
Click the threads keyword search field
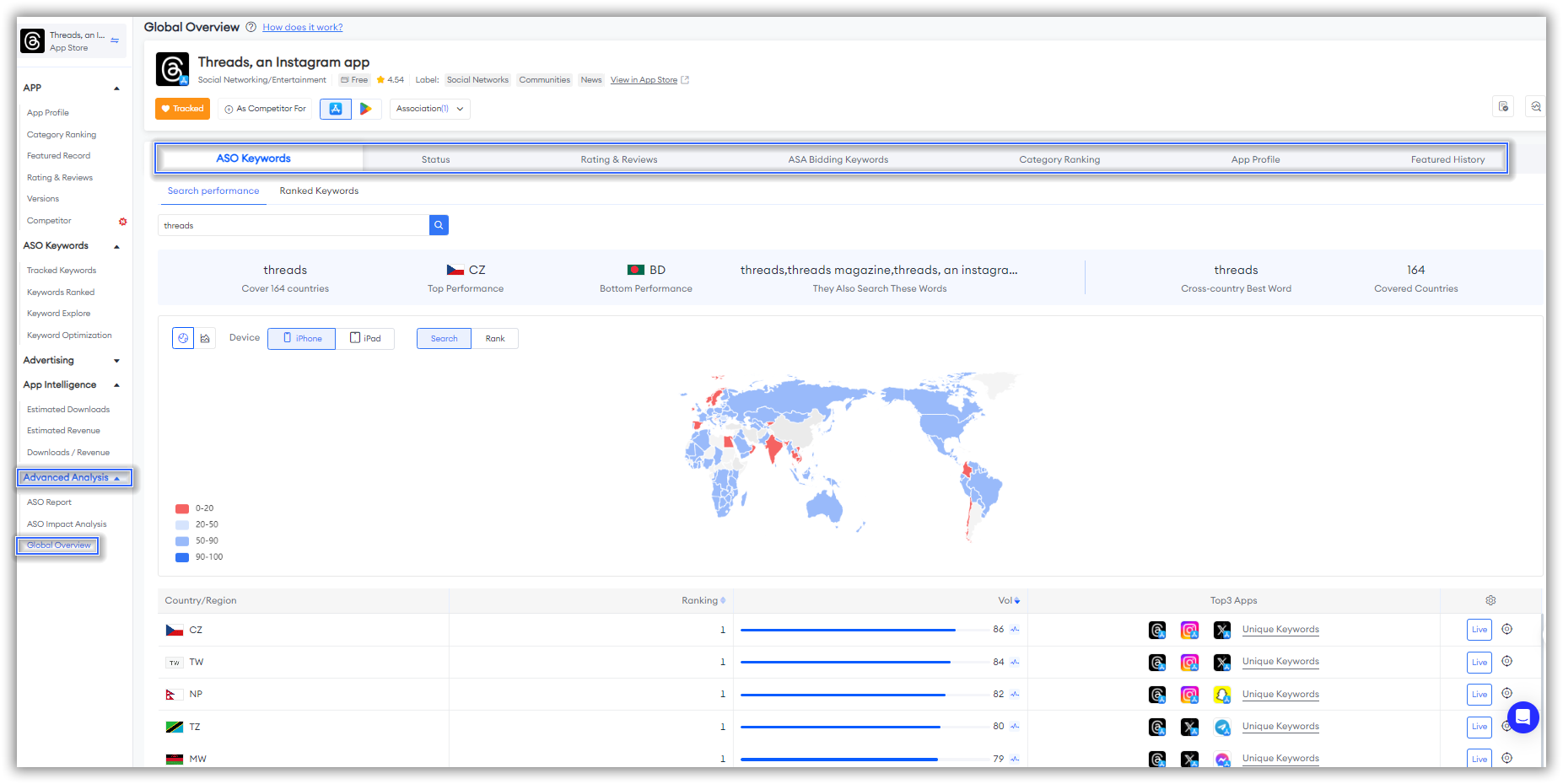294,225
